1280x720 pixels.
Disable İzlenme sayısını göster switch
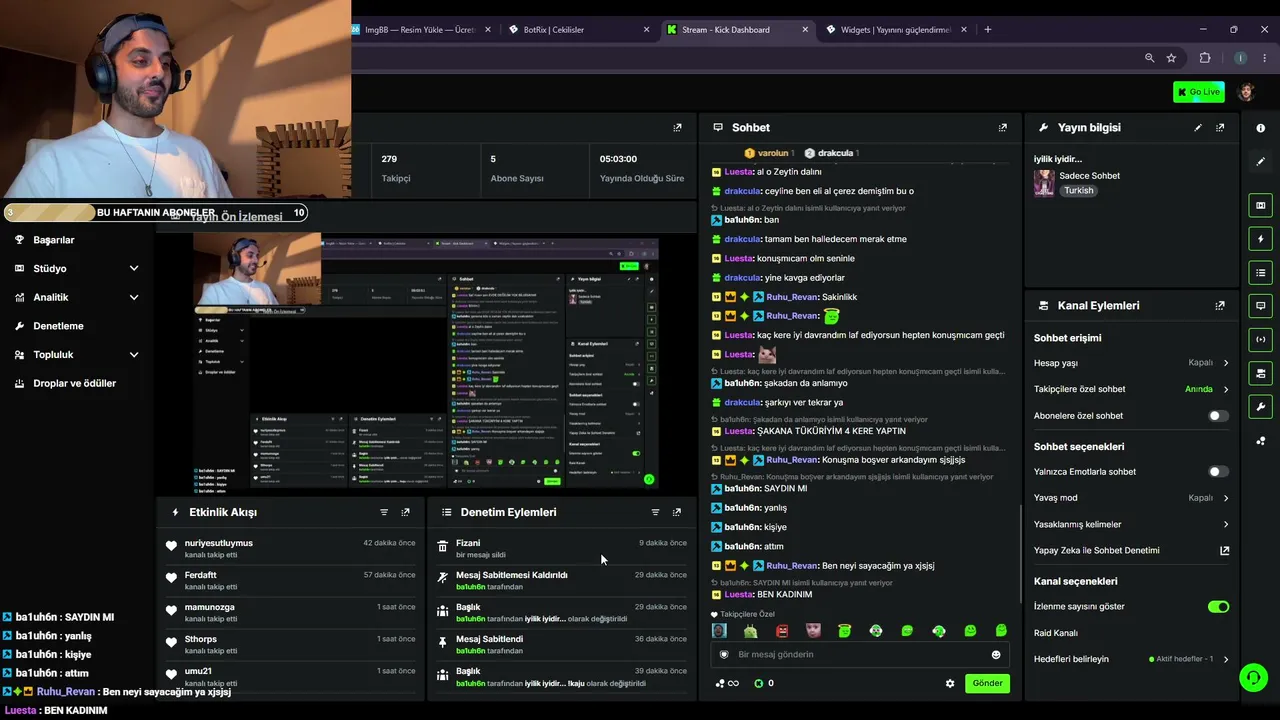coord(1218,607)
